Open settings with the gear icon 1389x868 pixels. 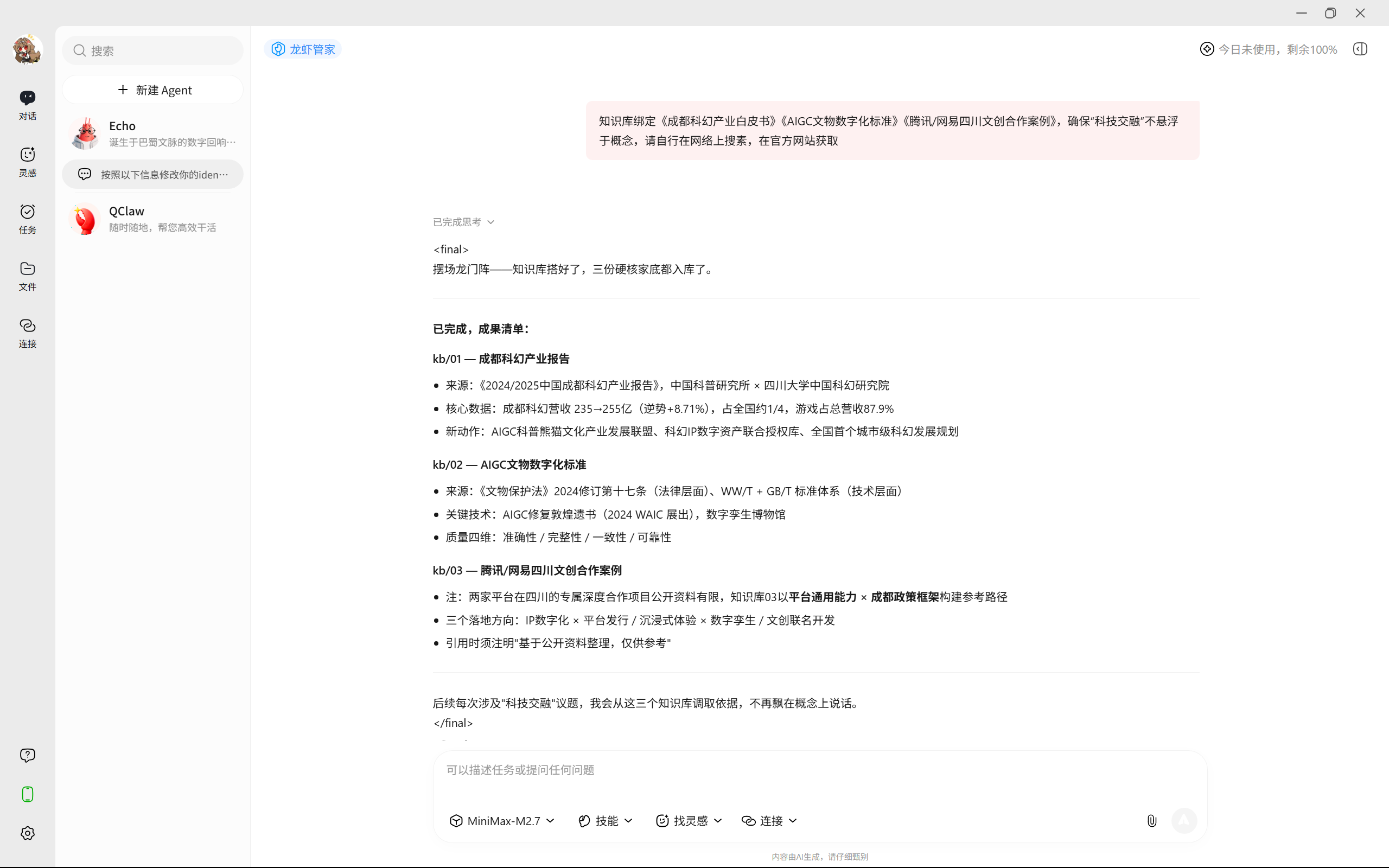tap(27, 833)
